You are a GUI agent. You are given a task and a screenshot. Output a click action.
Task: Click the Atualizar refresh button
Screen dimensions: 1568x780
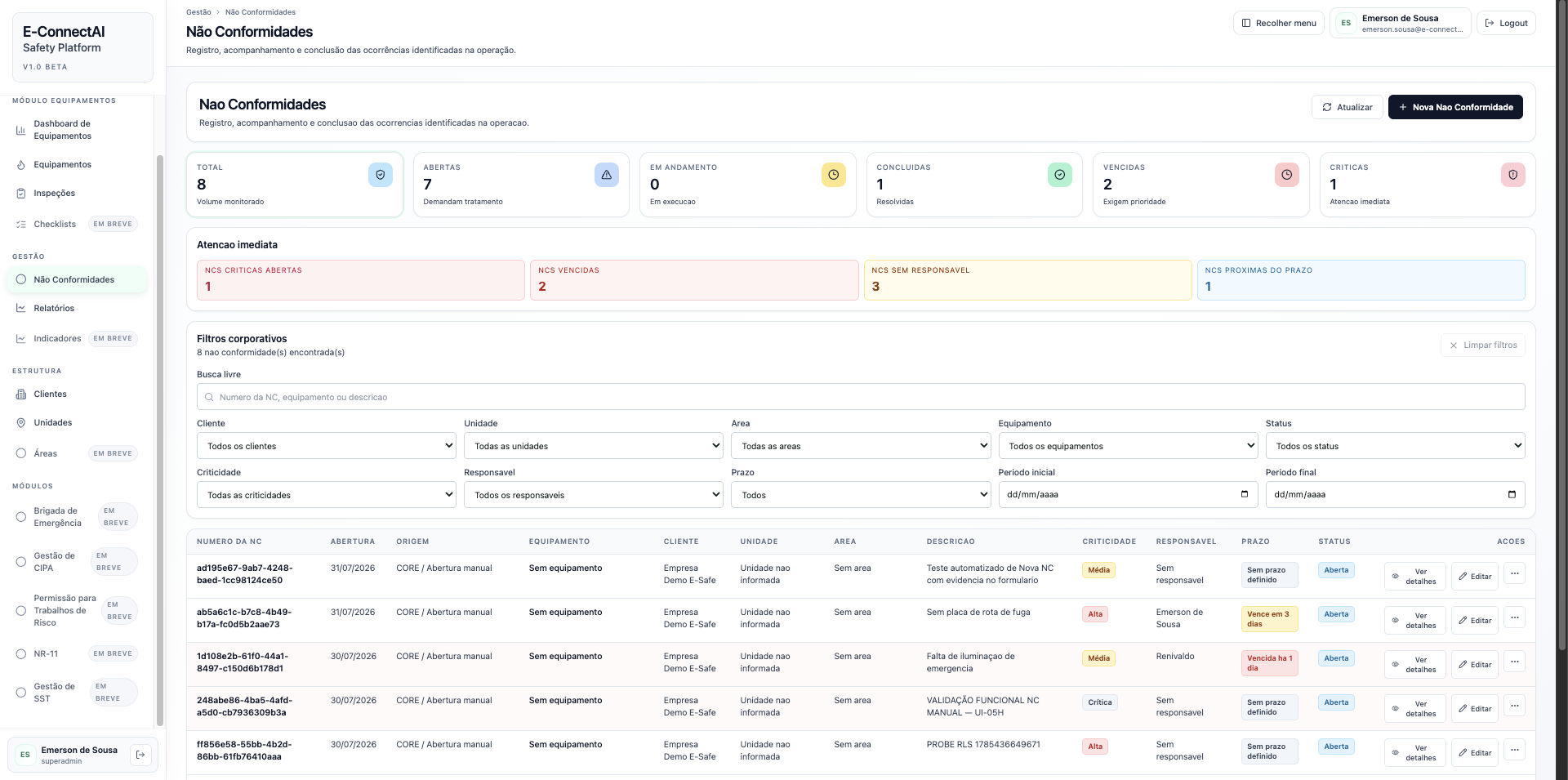click(1347, 107)
